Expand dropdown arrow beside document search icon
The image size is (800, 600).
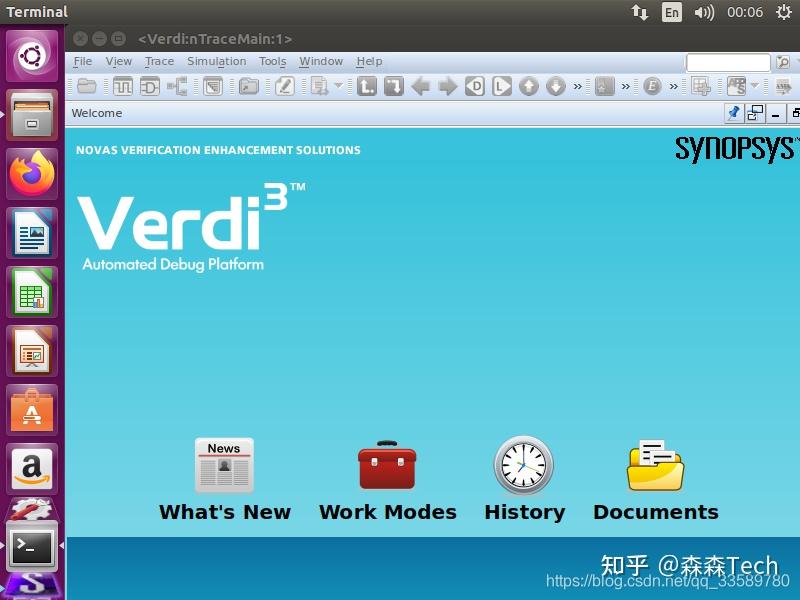click(338, 86)
